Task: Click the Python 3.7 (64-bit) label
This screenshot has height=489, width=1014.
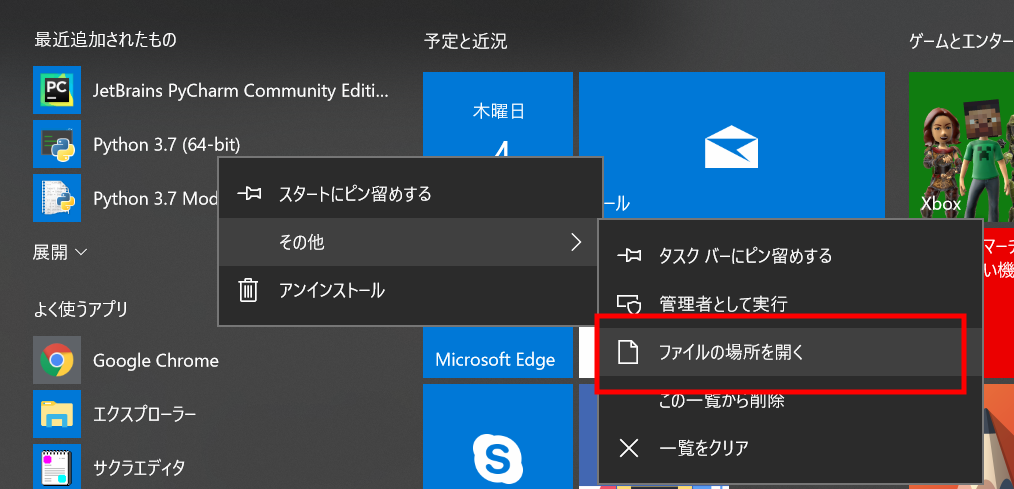Action: point(167,145)
